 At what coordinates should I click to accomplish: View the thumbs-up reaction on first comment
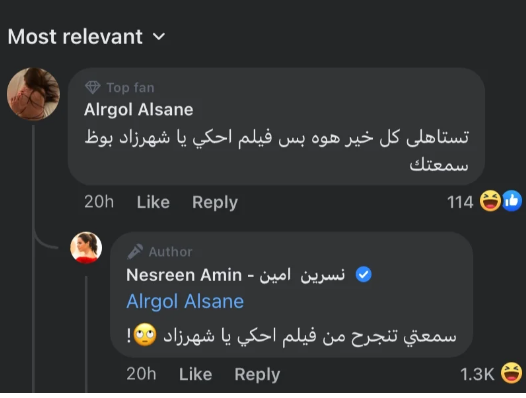pyautogui.click(x=512, y=201)
